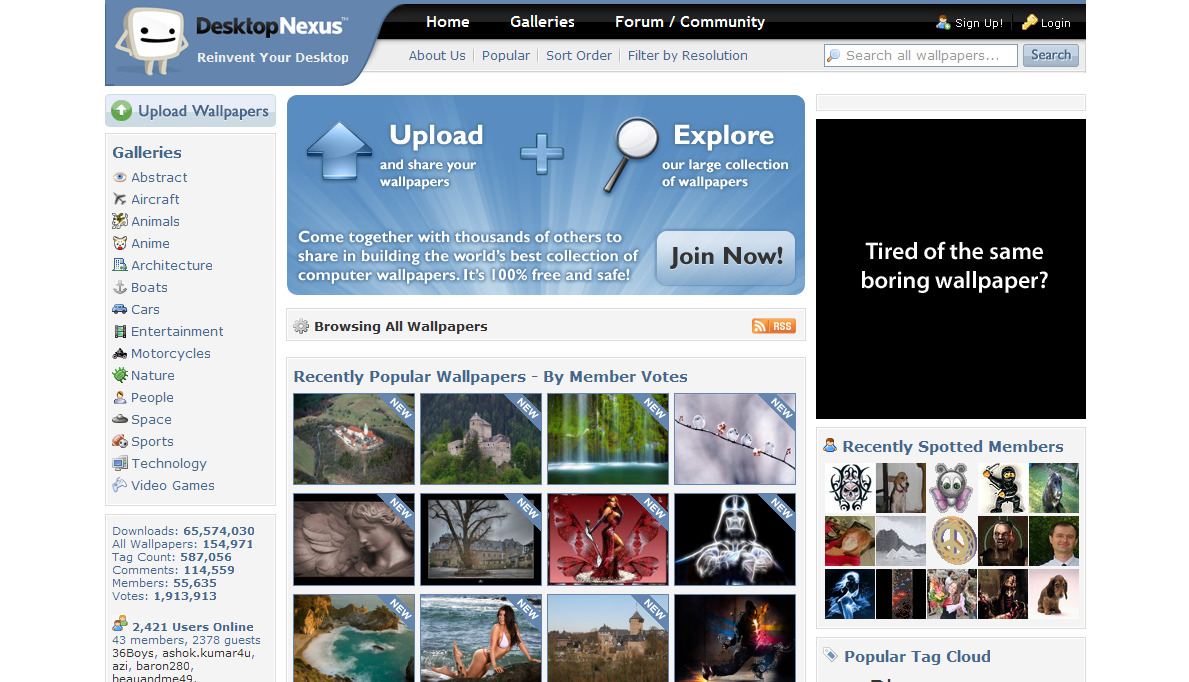This screenshot has width=1189, height=682.
Task: Open the Darth Vader neon wallpaper
Action: point(735,539)
